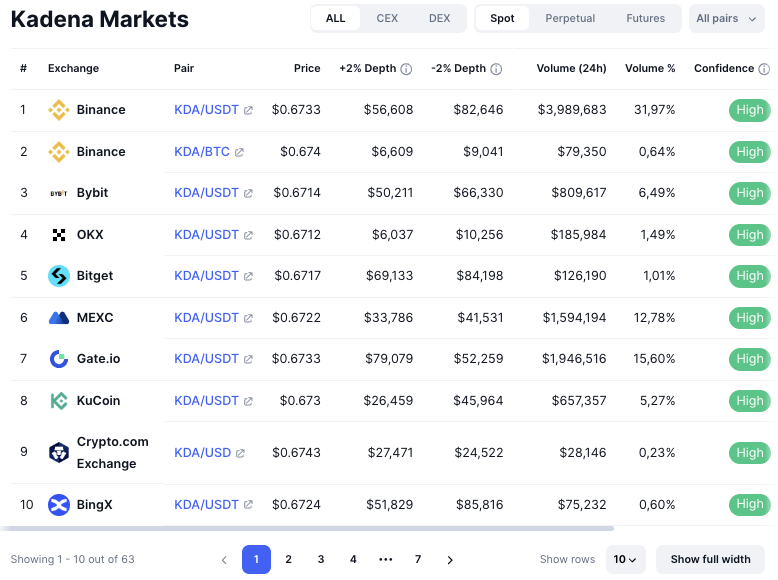Open the MEXC exchange name link

point(95,318)
